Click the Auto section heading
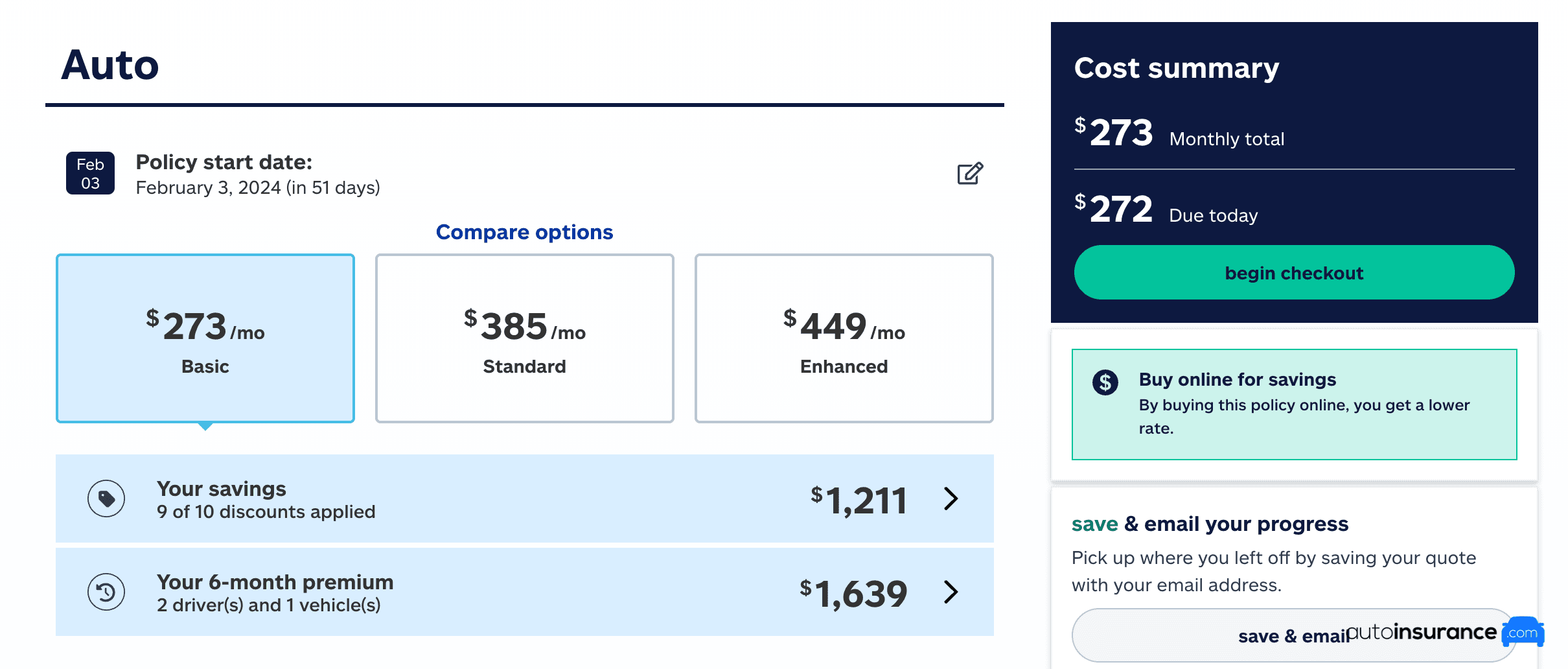This screenshot has width=1568, height=669. [110, 65]
